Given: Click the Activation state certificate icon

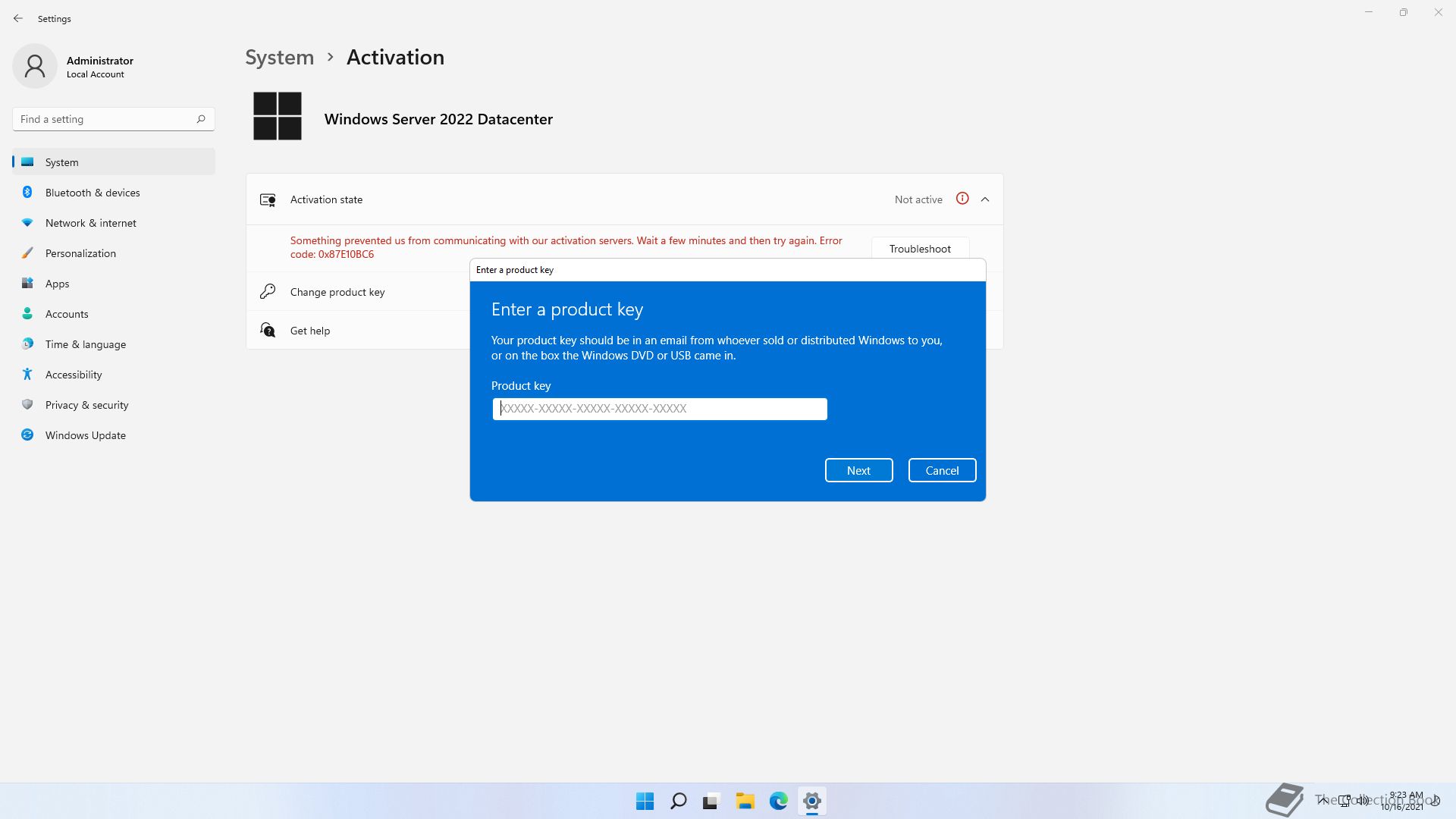Looking at the screenshot, I should click(x=268, y=199).
